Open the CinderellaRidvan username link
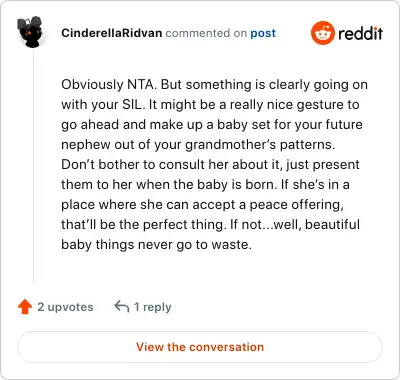 (112, 33)
